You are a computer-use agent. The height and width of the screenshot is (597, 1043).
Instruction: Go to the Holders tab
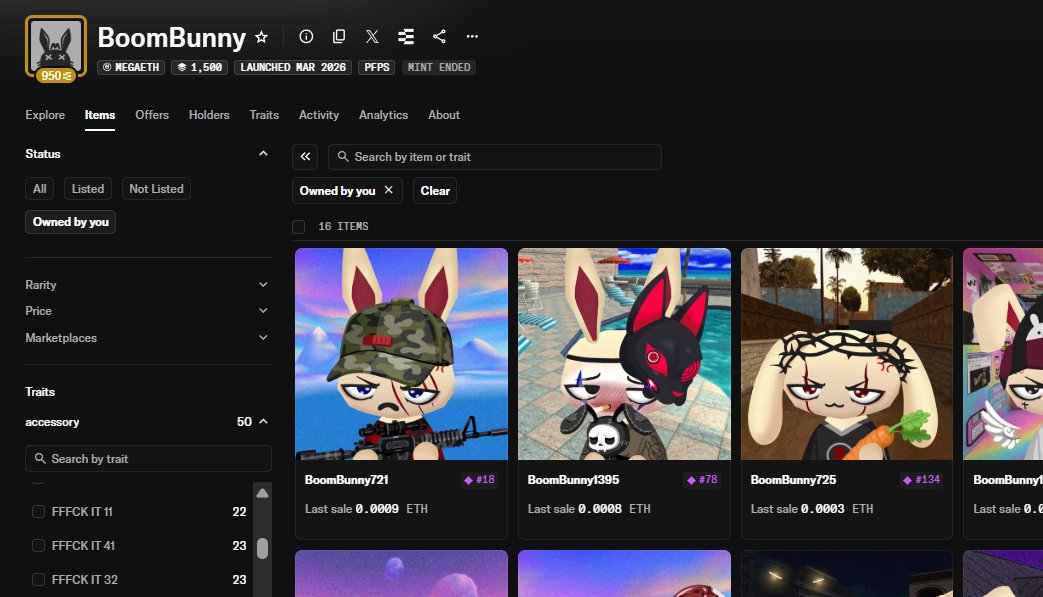[209, 115]
